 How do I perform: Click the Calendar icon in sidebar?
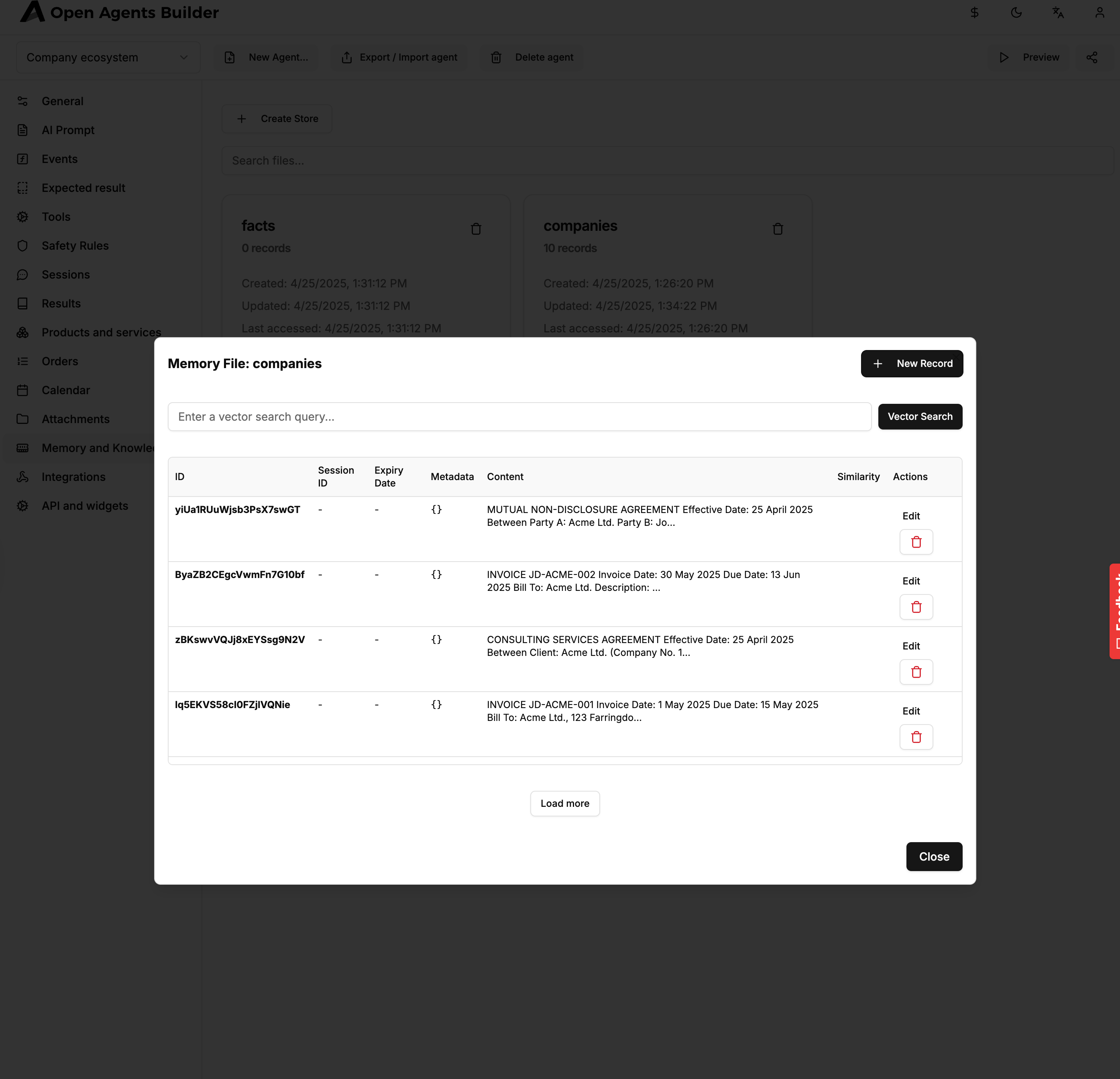coord(23,390)
